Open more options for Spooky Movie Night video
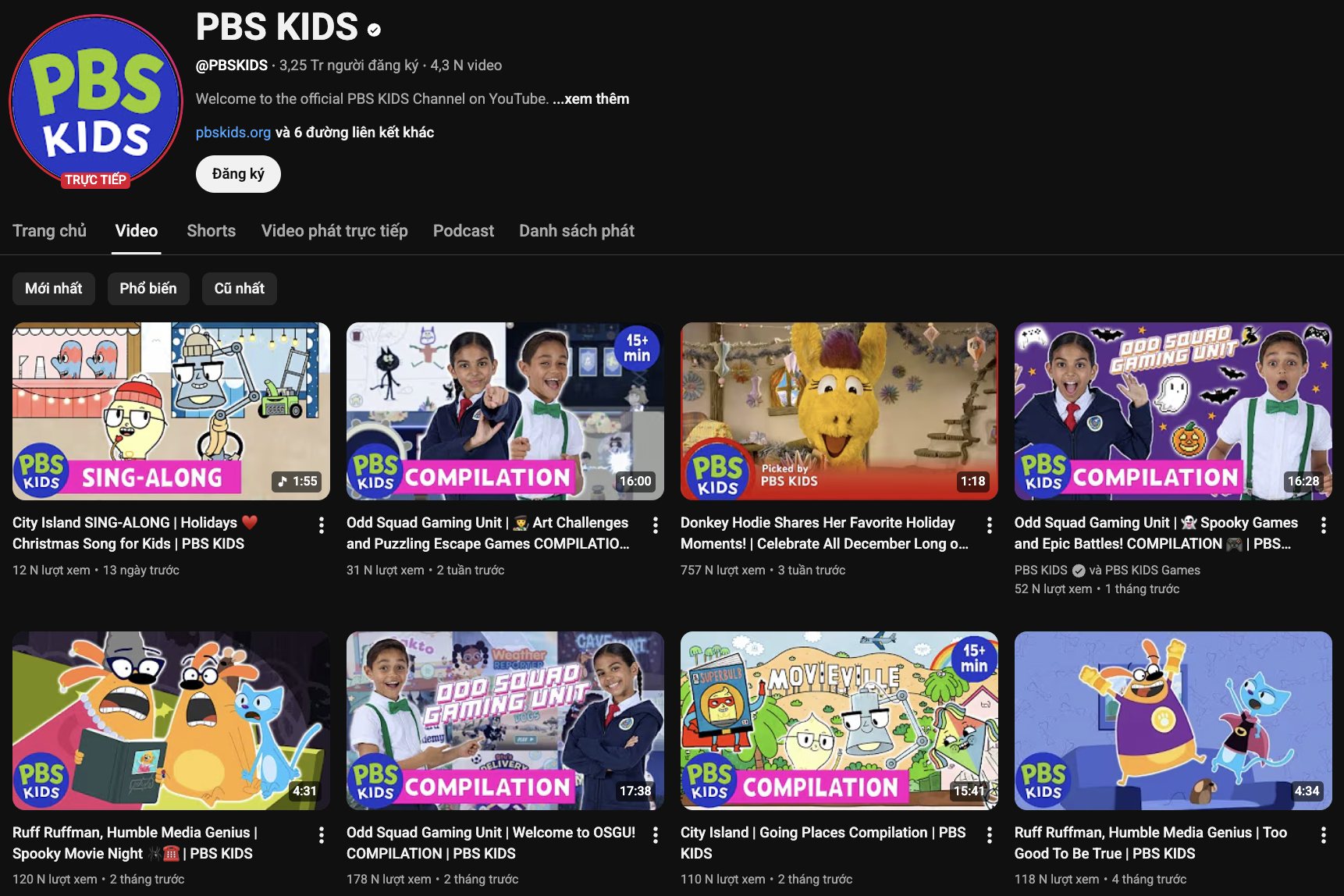1344x896 pixels. tap(321, 835)
